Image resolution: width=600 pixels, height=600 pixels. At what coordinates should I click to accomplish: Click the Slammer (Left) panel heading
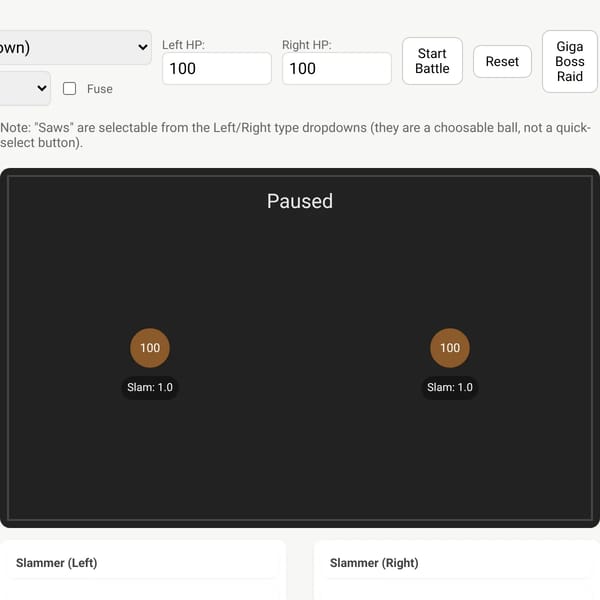[x=57, y=563]
